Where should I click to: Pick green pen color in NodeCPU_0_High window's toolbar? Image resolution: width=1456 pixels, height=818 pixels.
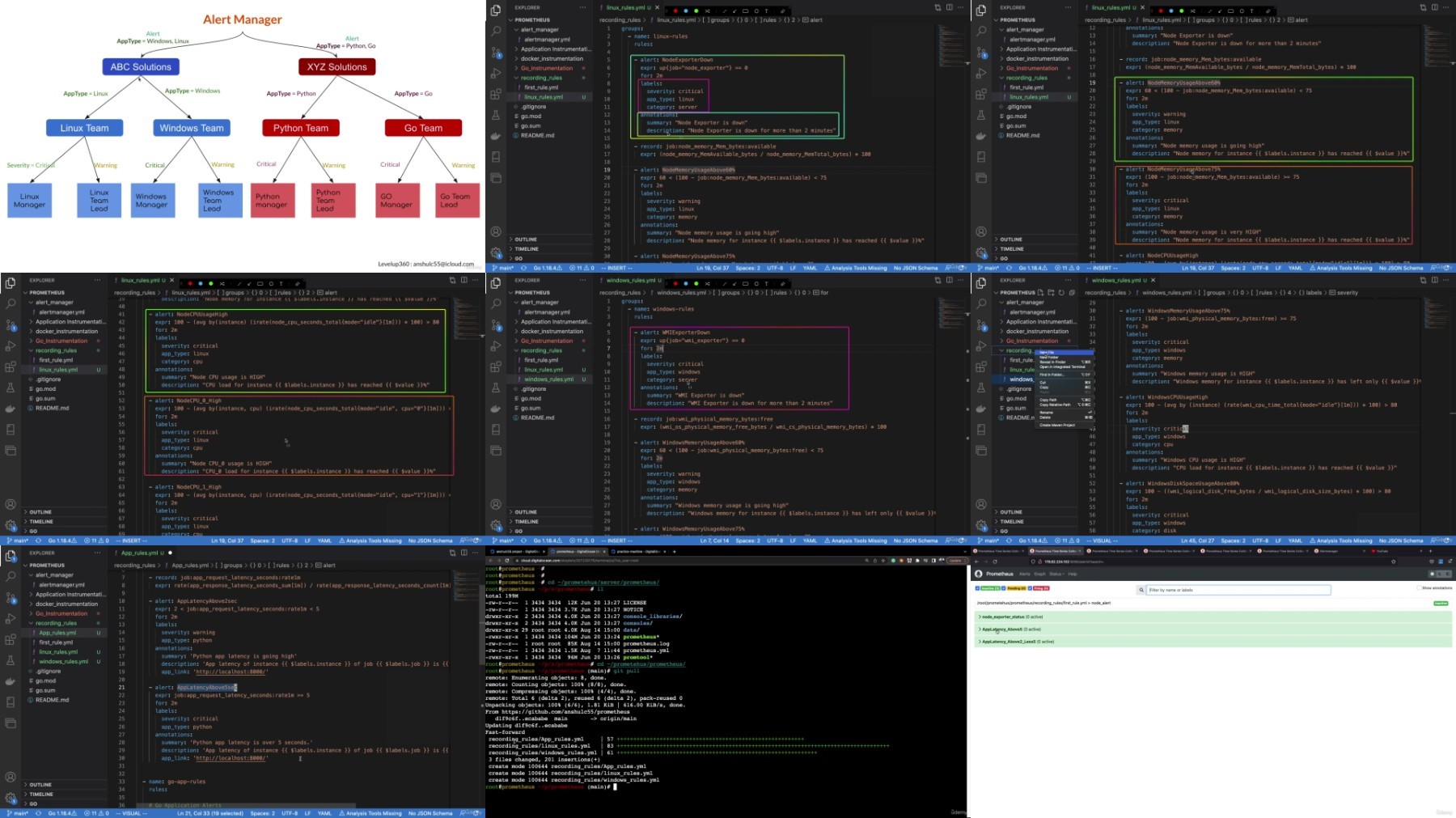211,283
